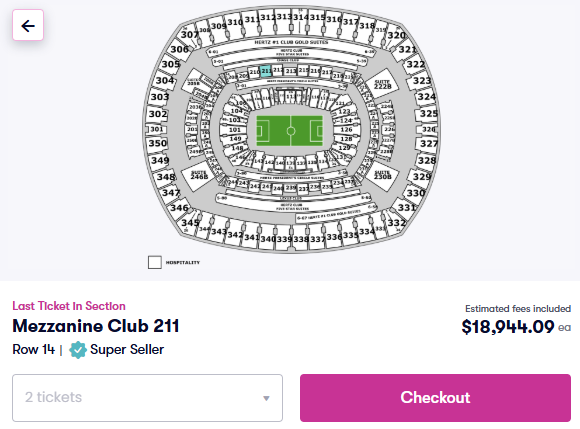Screen dimensions: 580x429
Task: Click Suite 222B on the seating map
Action: 382,84
